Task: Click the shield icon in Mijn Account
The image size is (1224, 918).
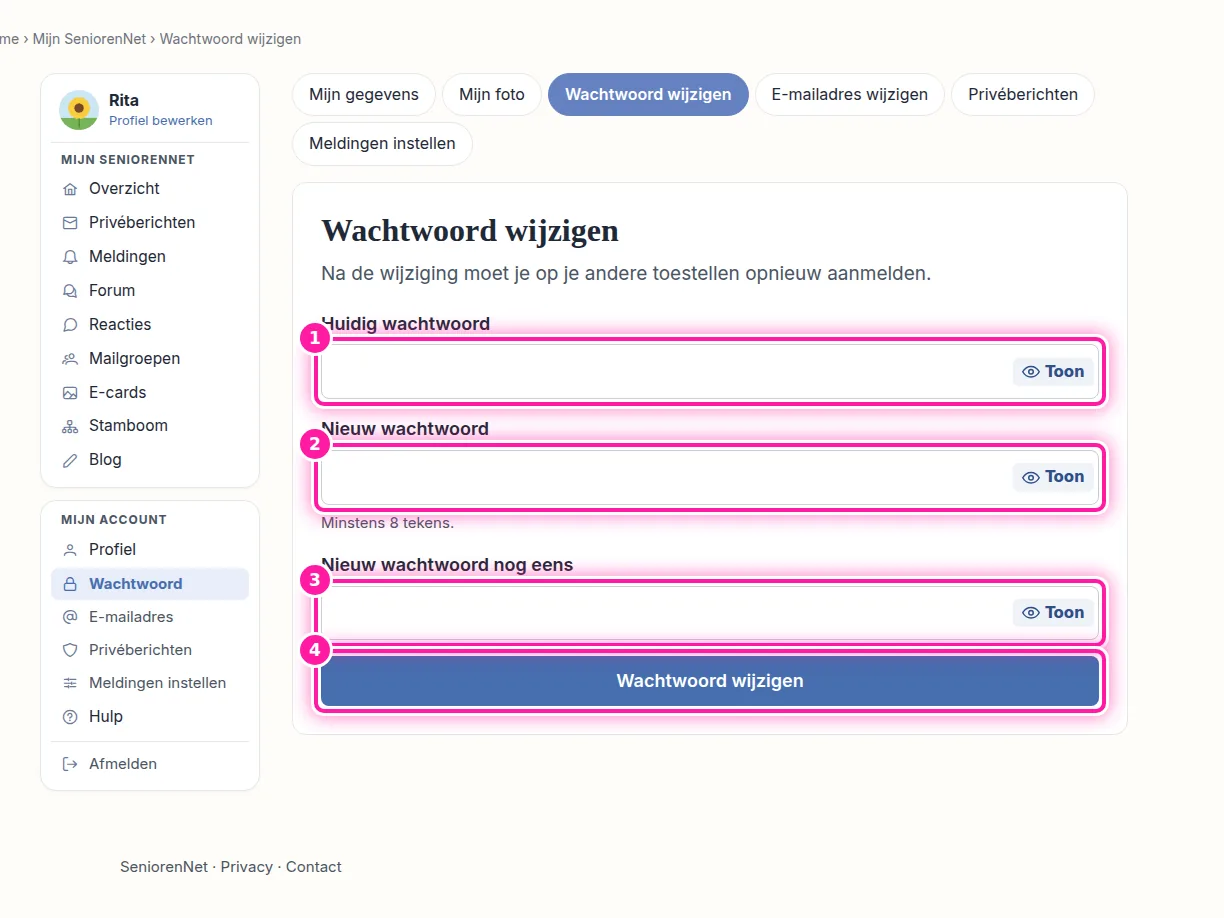Action: pyautogui.click(x=70, y=650)
